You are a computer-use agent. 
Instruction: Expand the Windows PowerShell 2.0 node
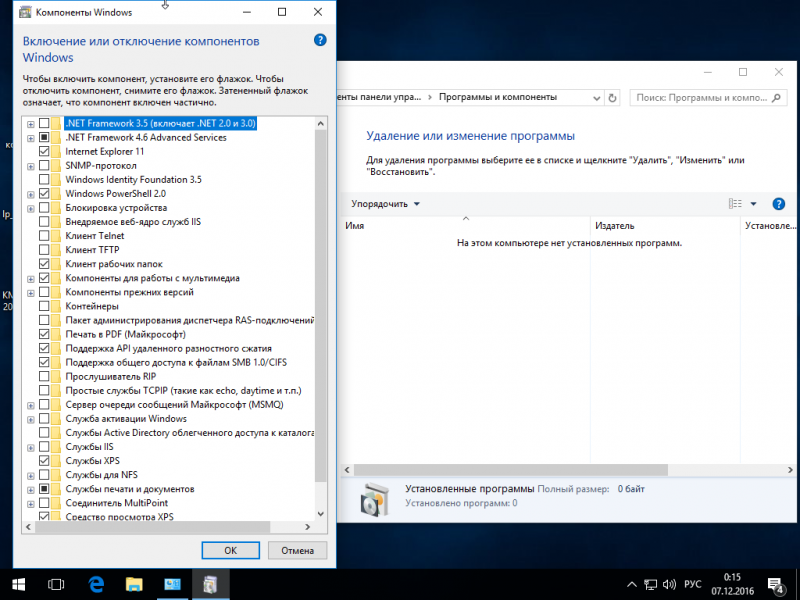coord(31,194)
